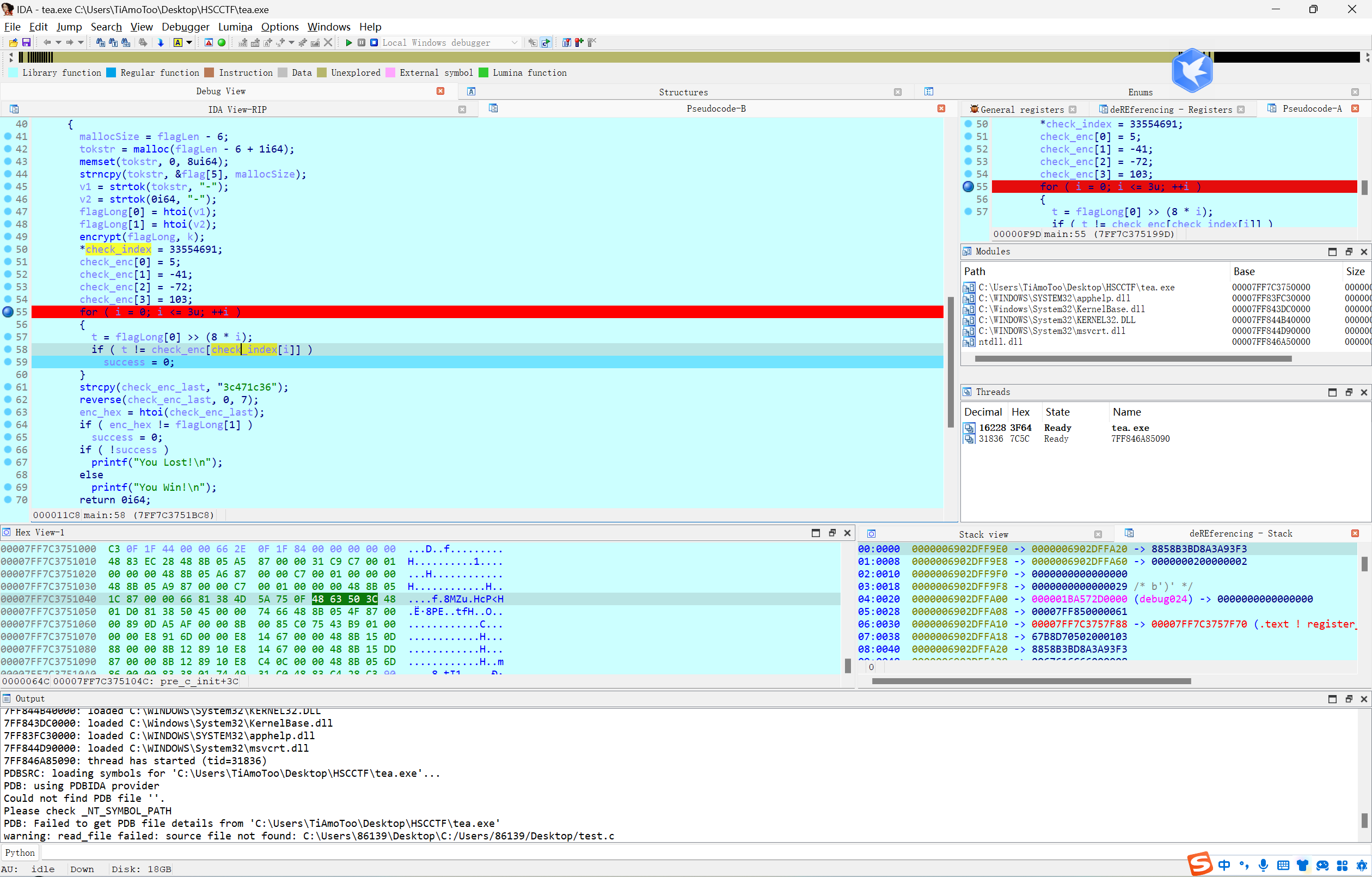Sort threads by the State column header
1372x877 pixels.
(x=1057, y=412)
